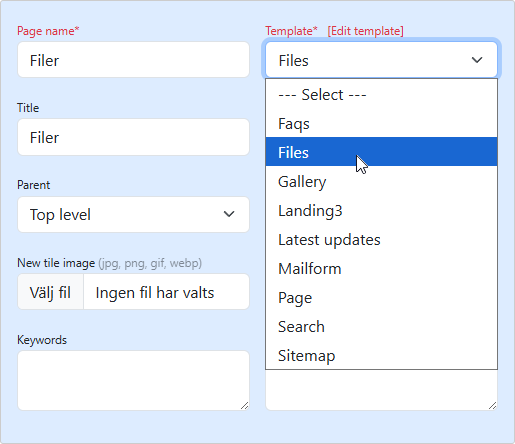Open the Parent dropdown

pyautogui.click(x=133, y=214)
